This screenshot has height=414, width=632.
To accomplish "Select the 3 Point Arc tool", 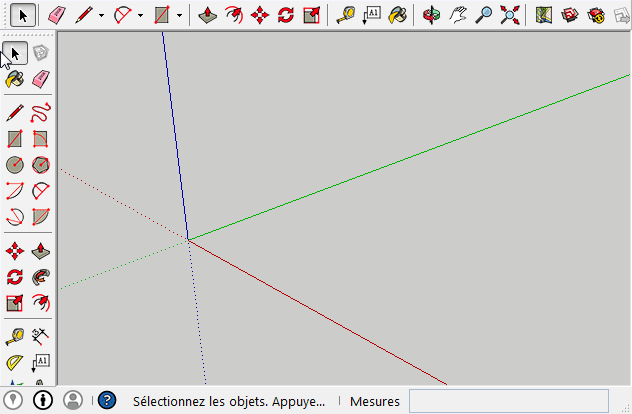I will pos(15,217).
